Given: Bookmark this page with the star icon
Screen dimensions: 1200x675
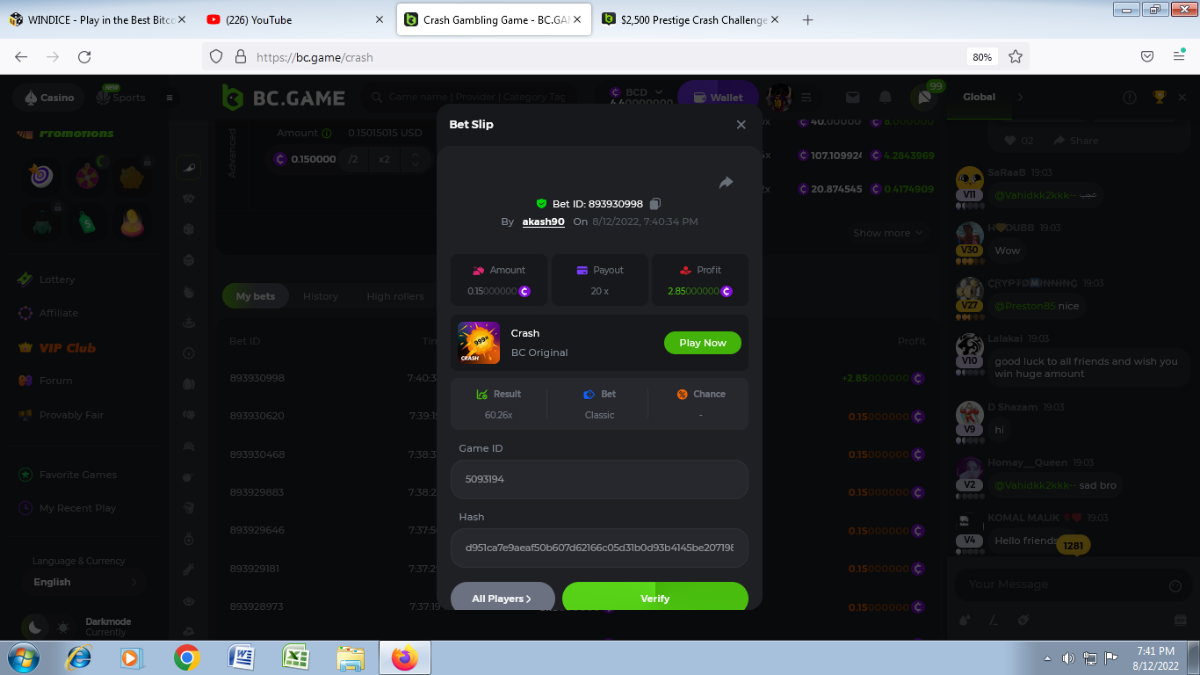Looking at the screenshot, I should click(x=1015, y=57).
